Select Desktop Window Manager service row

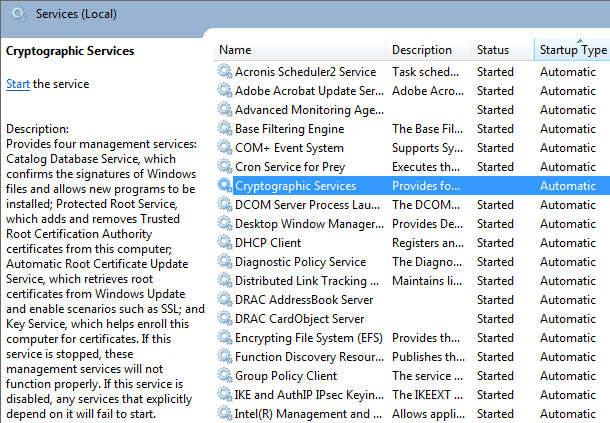[412, 224]
